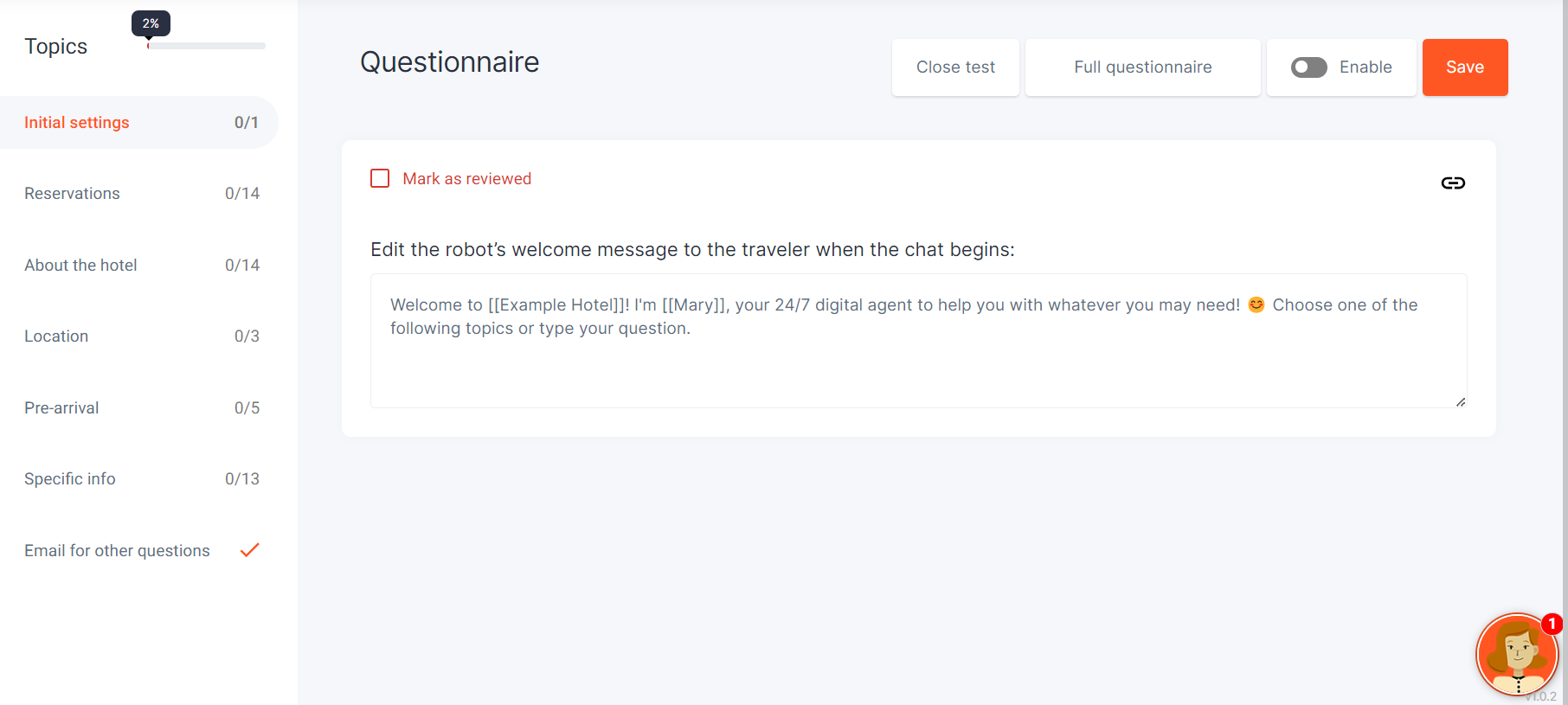Select the Specific info topic
Screen dimensions: 1568x705
pyautogui.click(x=139, y=479)
